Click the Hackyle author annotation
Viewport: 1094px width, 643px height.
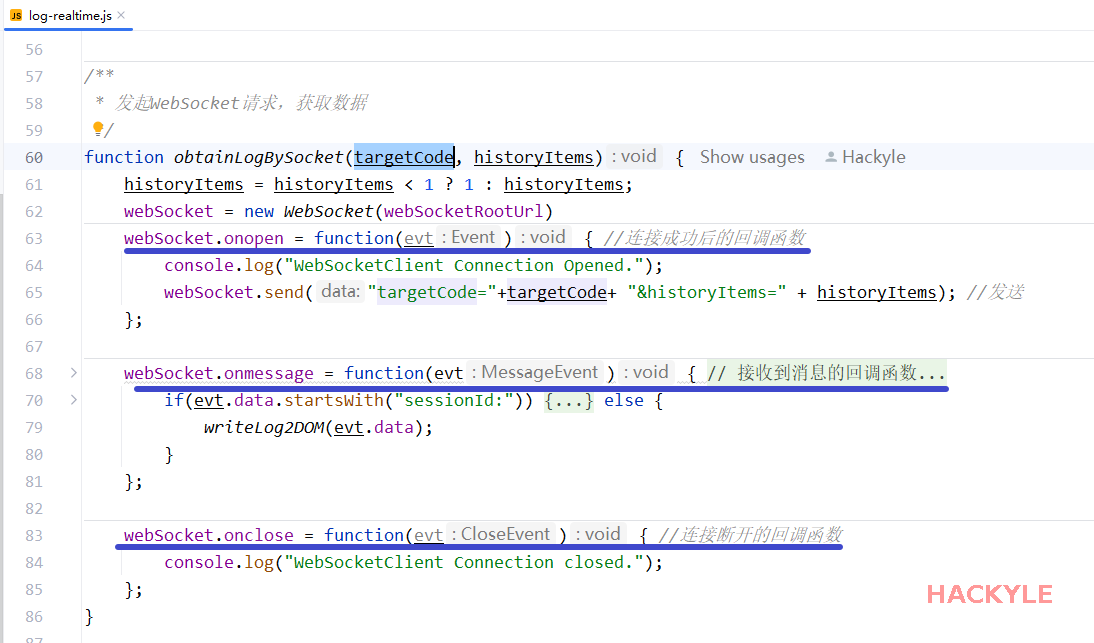tap(873, 157)
